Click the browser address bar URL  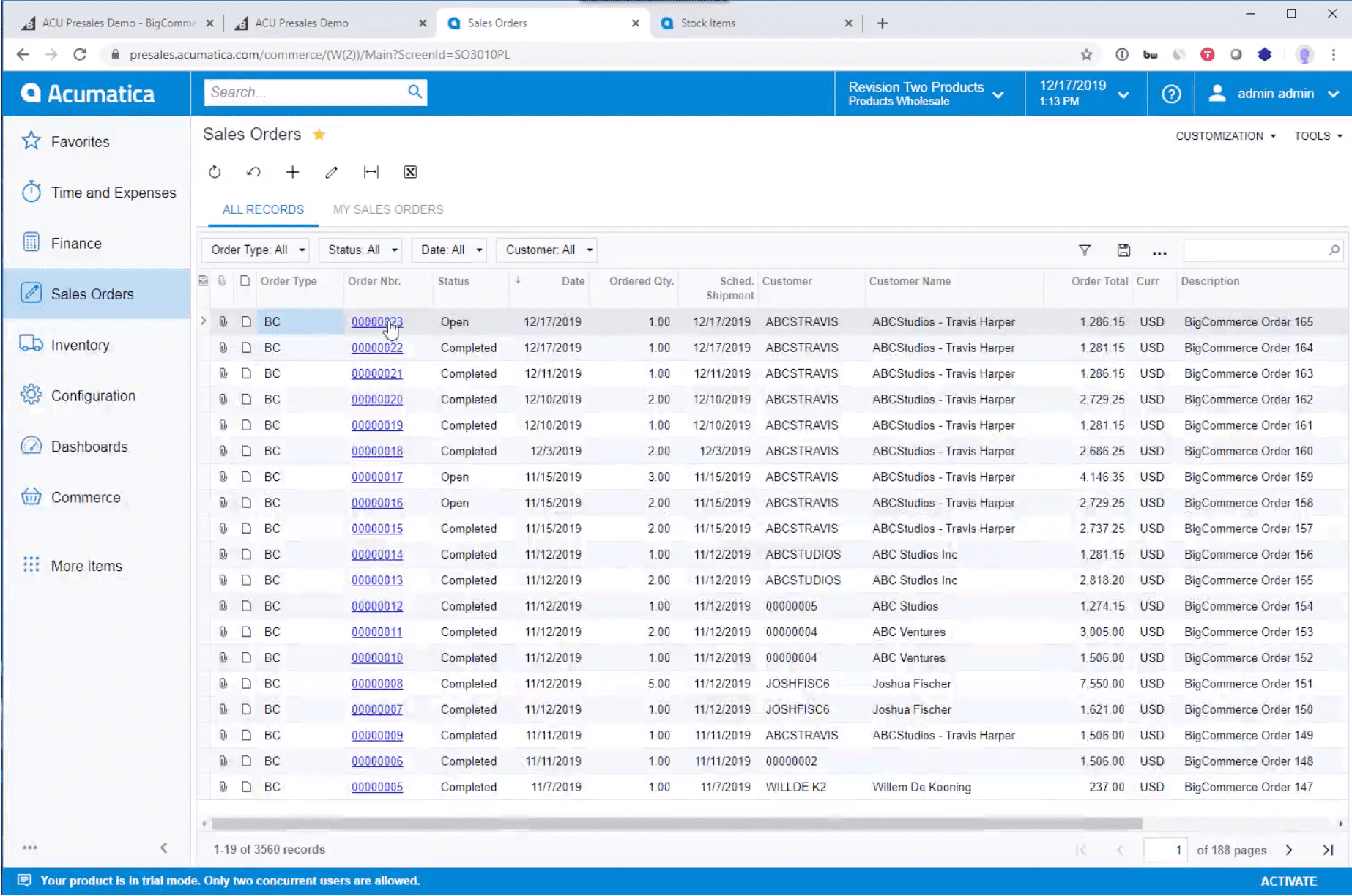[320, 54]
